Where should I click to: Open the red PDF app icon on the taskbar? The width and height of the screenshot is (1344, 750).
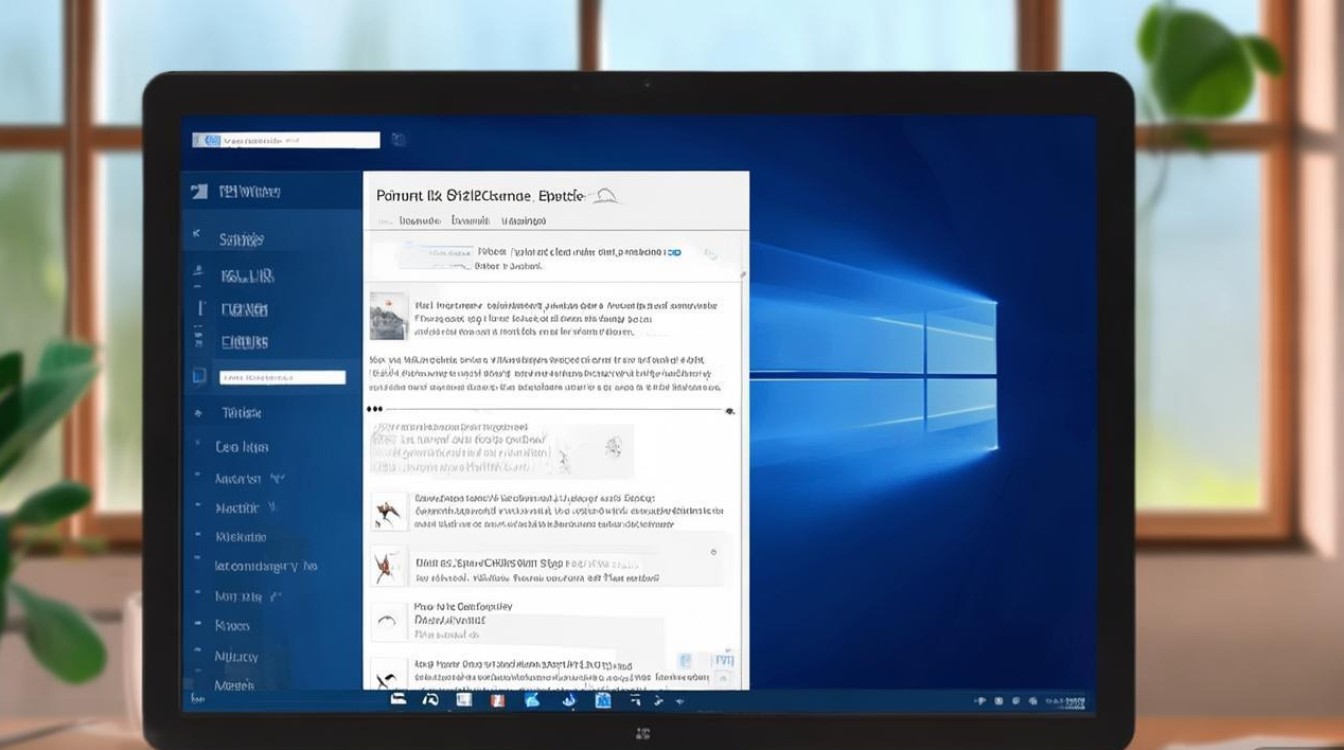[497, 700]
